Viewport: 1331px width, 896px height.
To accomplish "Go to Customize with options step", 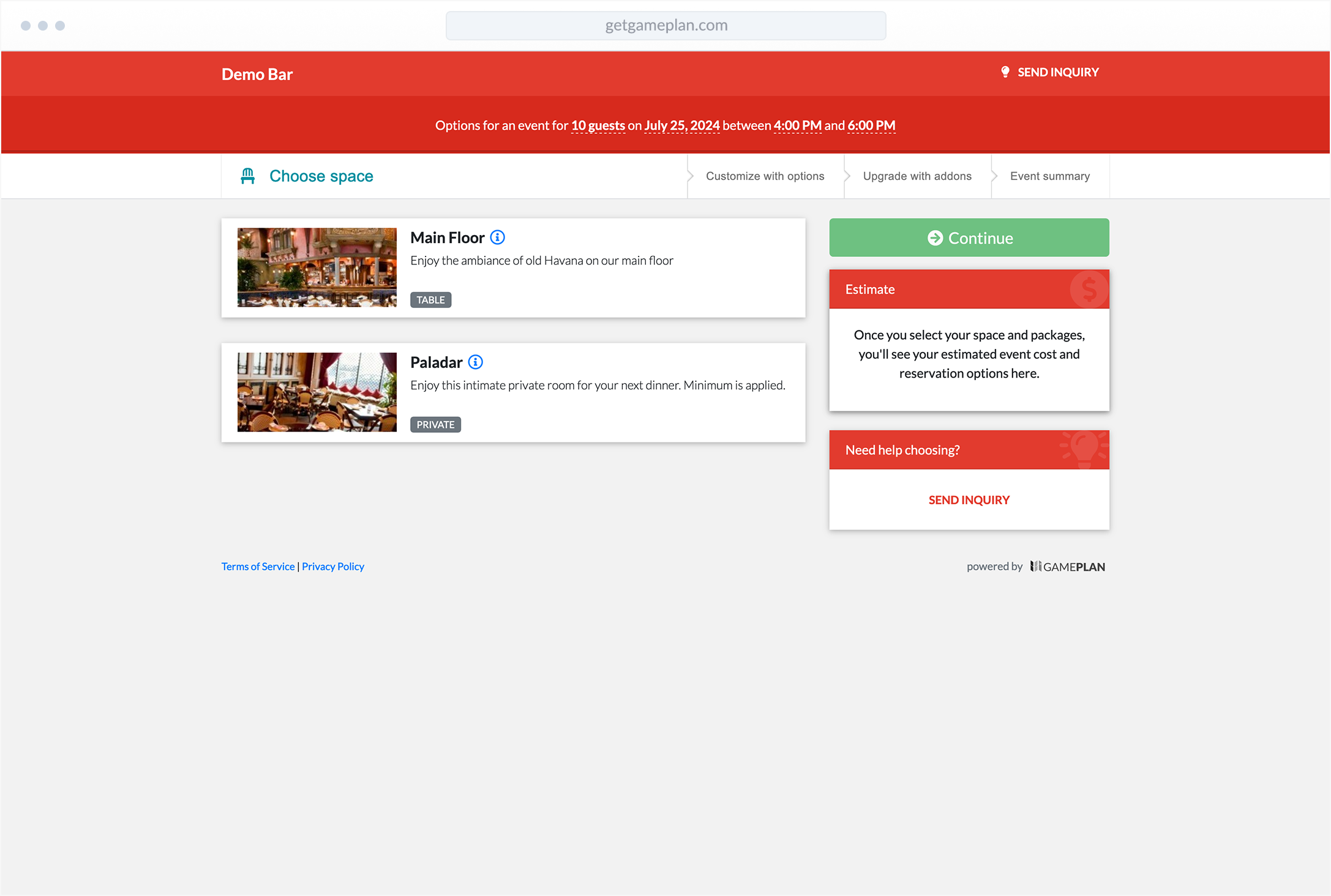I will pyautogui.click(x=765, y=176).
